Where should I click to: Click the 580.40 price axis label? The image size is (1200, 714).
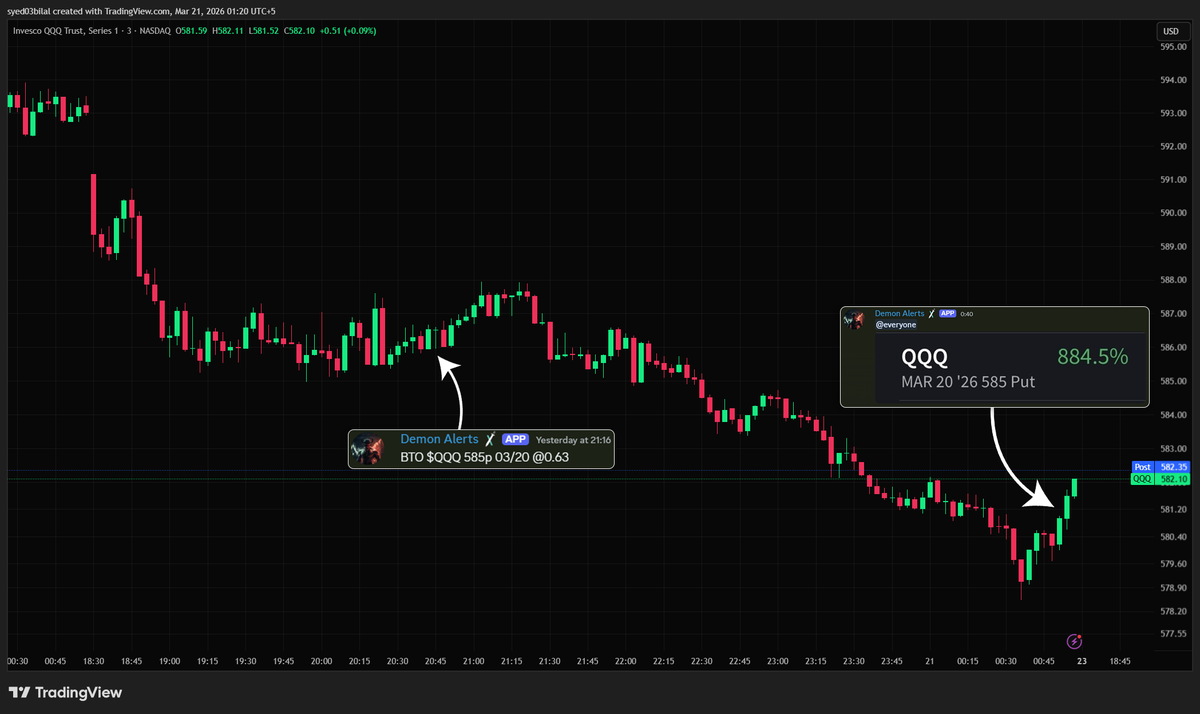coord(1173,536)
